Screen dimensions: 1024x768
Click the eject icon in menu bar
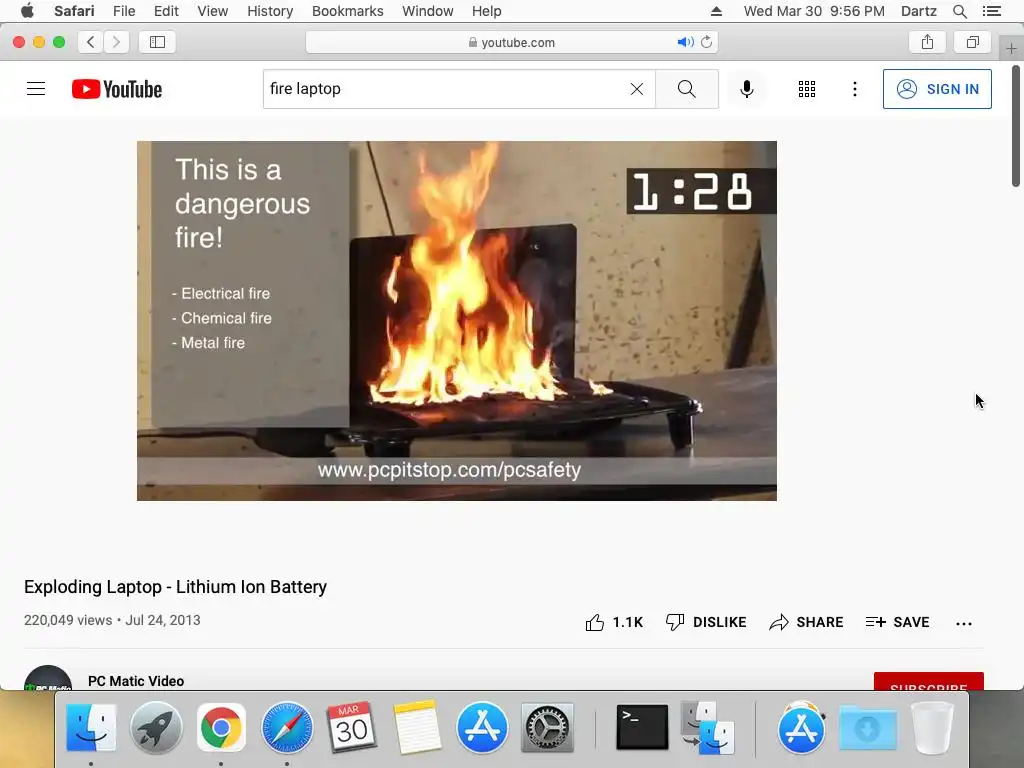pos(716,11)
